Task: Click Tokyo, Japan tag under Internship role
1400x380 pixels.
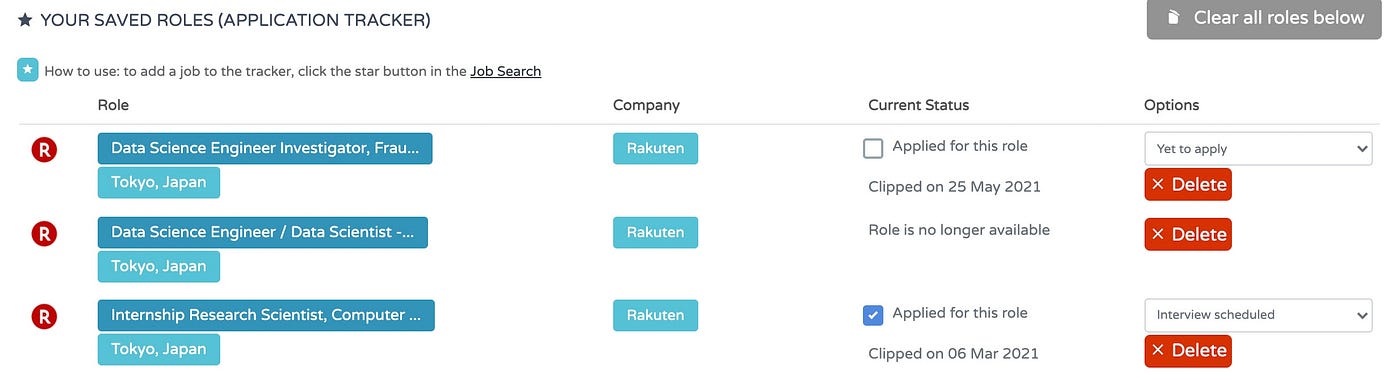Action: tap(159, 349)
